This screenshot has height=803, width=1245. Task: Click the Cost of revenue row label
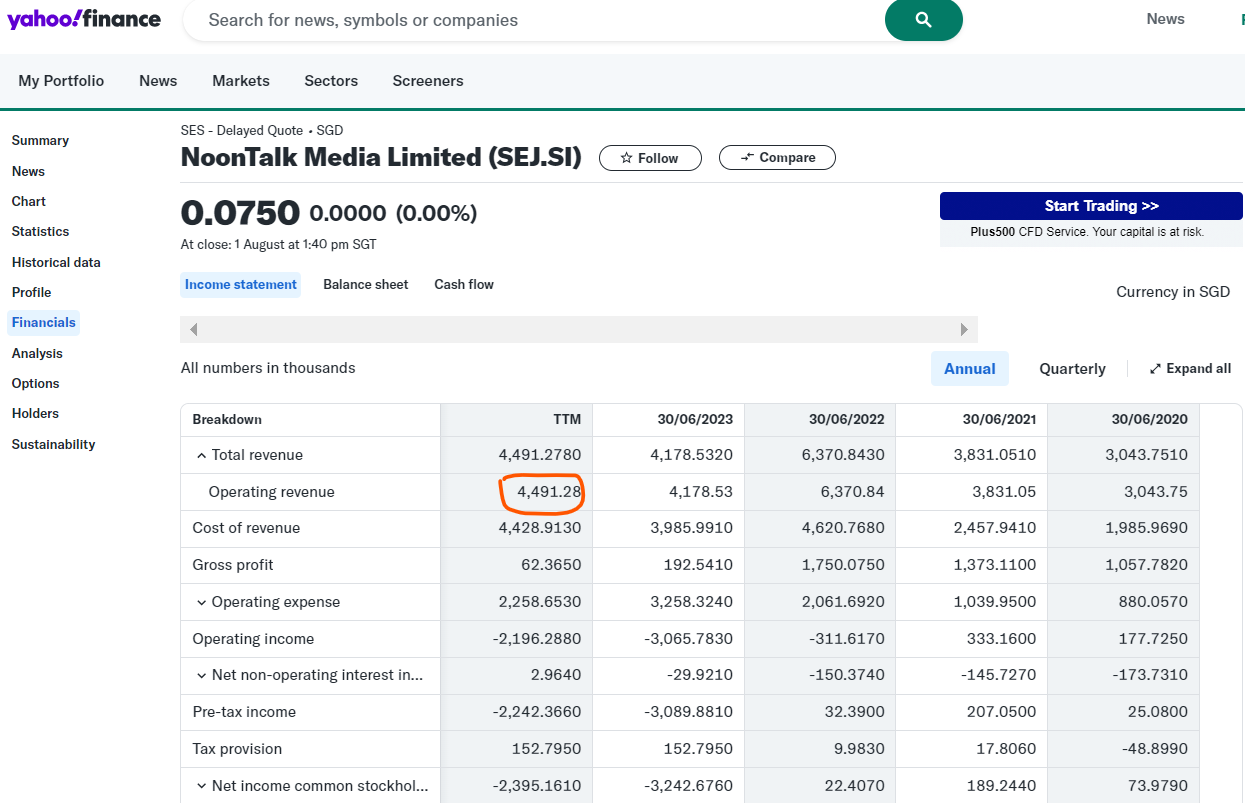tap(246, 528)
